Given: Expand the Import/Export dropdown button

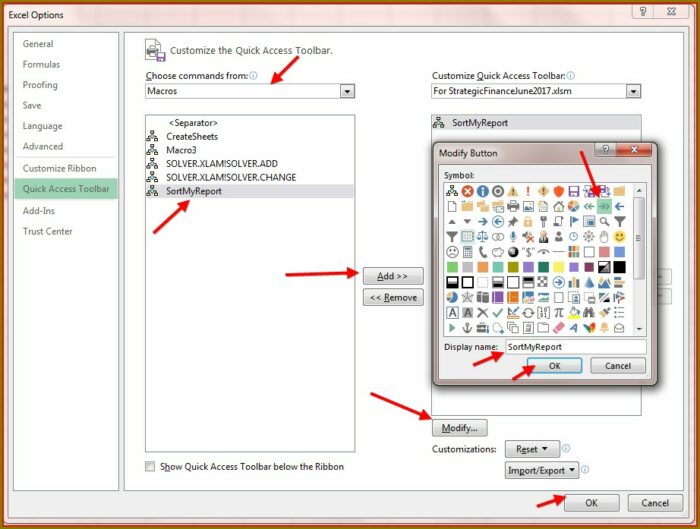Looking at the screenshot, I should (542, 470).
